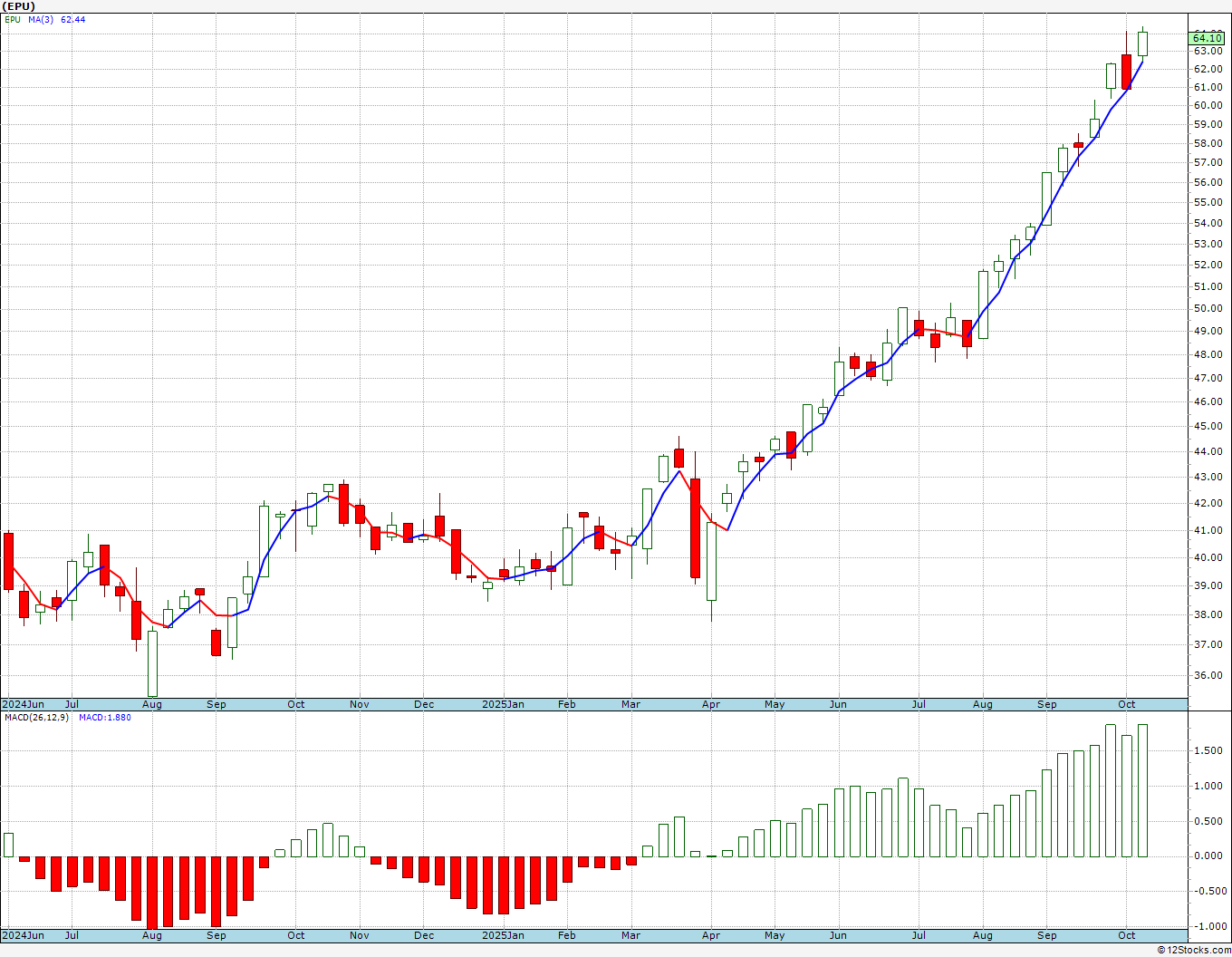Click "Dec" on the price chart date axis
The width and height of the screenshot is (1232, 957).
click(x=424, y=704)
